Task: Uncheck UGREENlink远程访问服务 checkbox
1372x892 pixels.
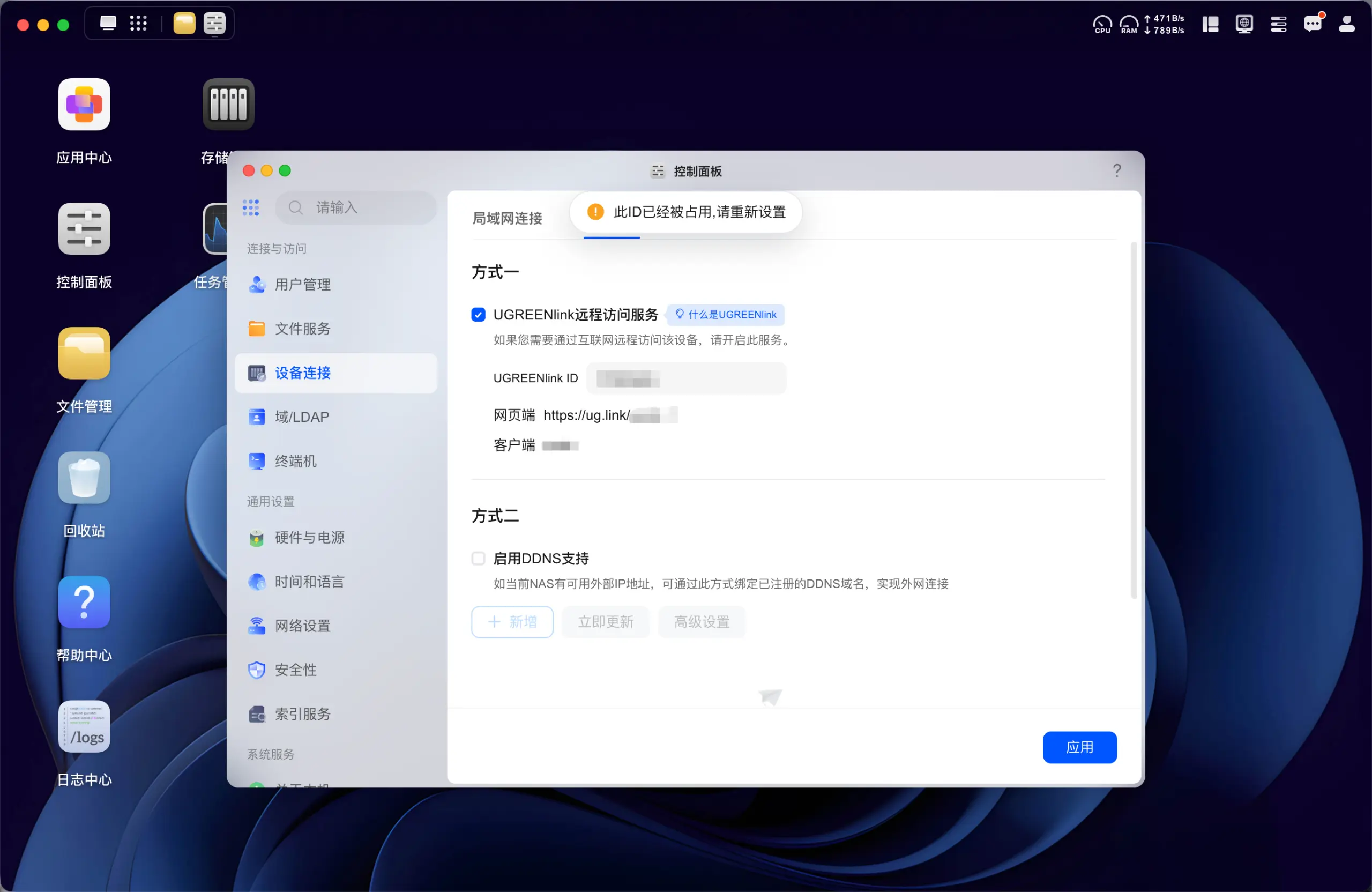Action: [478, 315]
